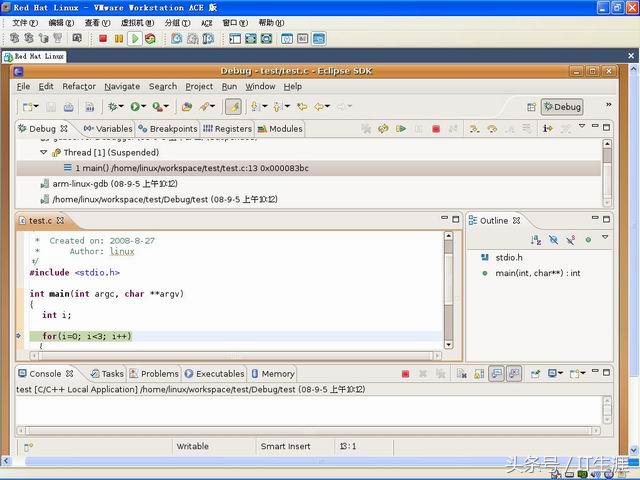Hide static members icon in Outline toolbar
Image resolution: width=640 pixels, height=480 pixels.
click(571, 240)
